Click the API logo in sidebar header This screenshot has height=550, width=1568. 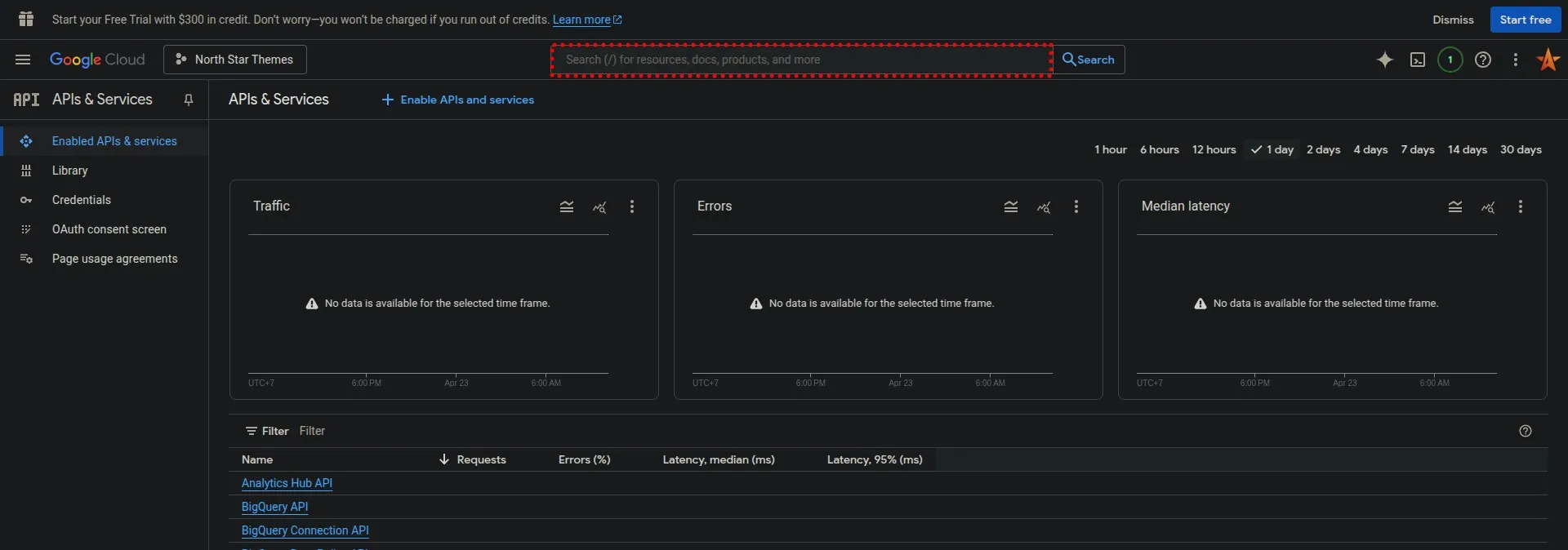[26, 100]
